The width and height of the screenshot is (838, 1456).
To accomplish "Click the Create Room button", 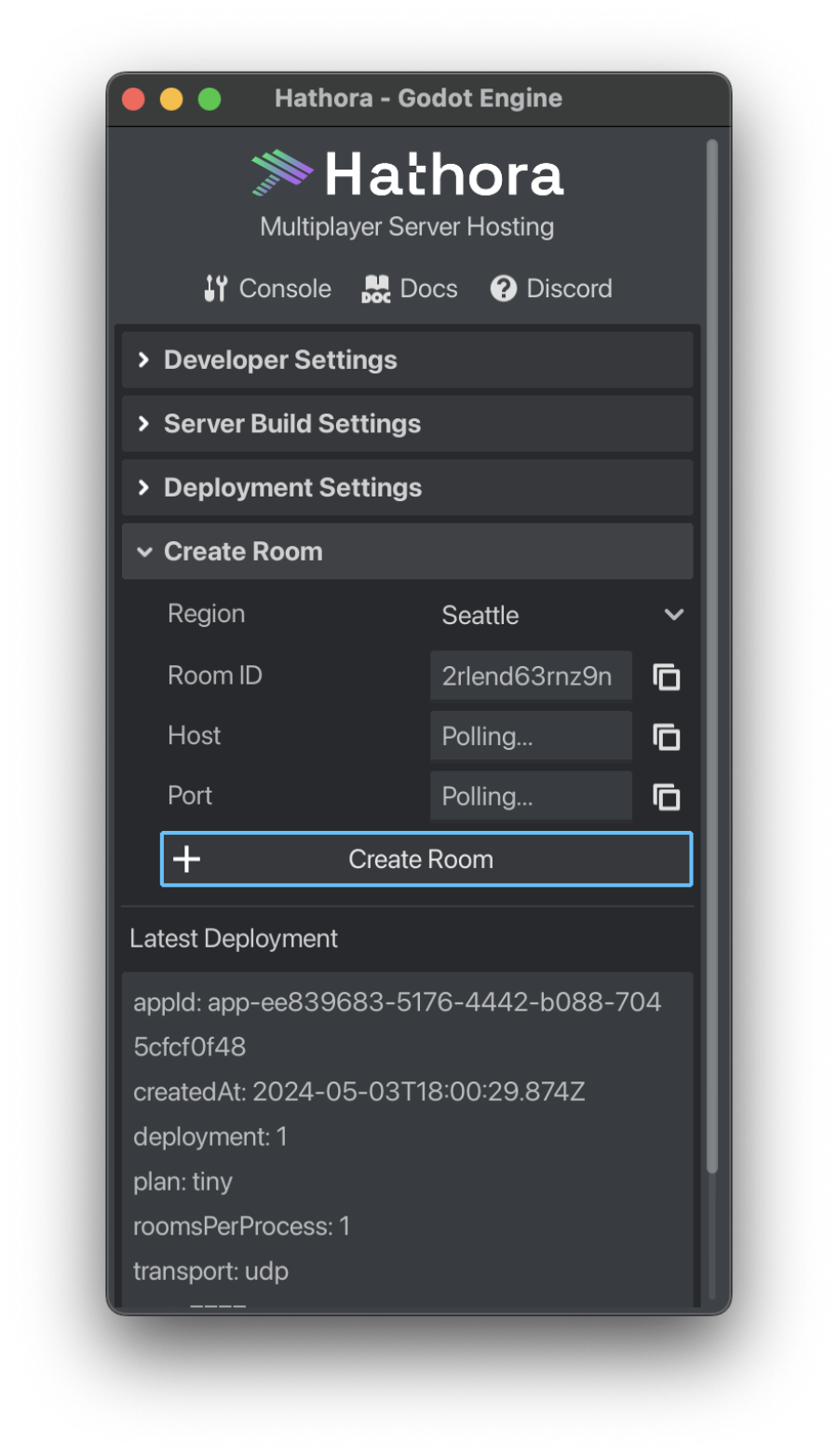I will (426, 859).
